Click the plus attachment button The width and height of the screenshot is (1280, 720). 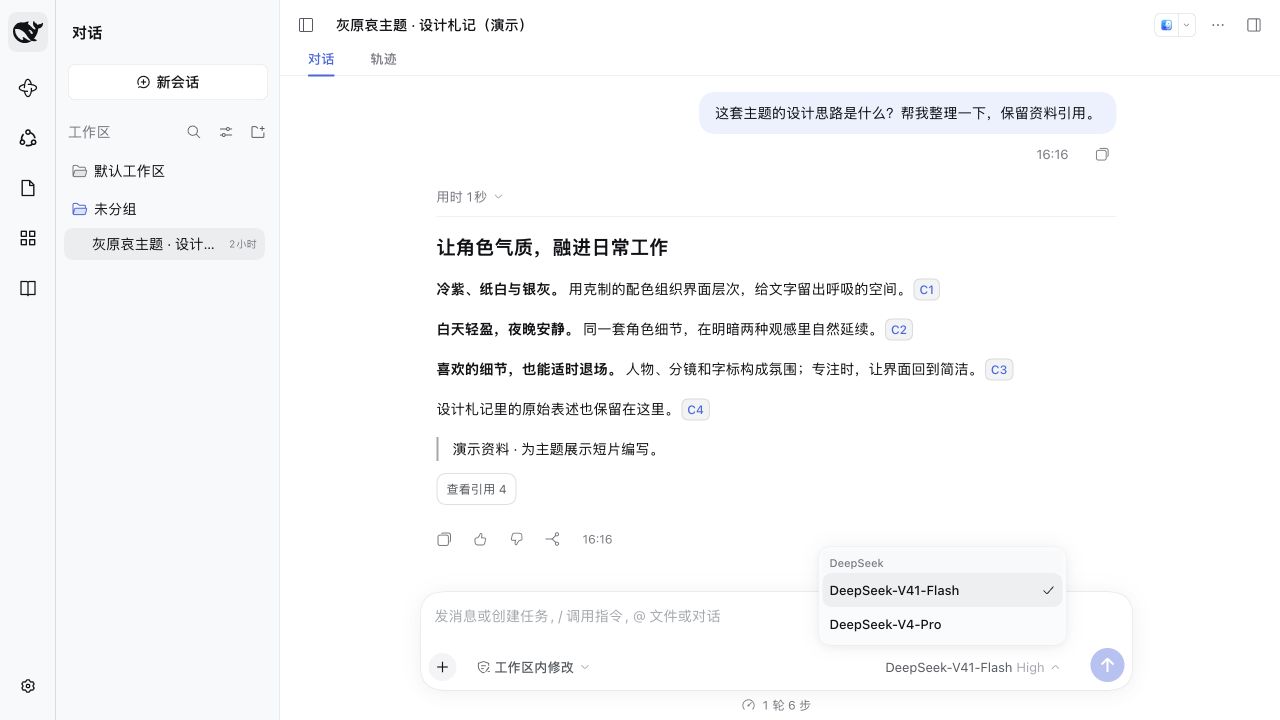pyautogui.click(x=442, y=667)
